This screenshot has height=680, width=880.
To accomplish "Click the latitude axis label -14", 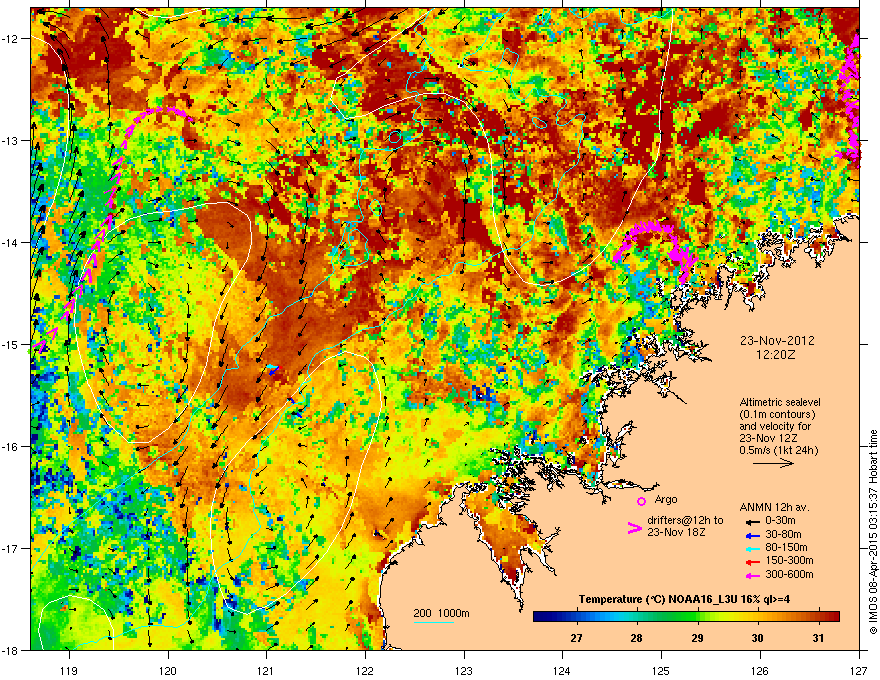I will coord(11,242).
